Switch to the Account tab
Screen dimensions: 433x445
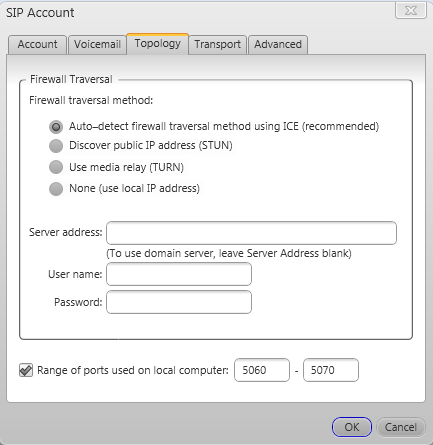point(37,44)
